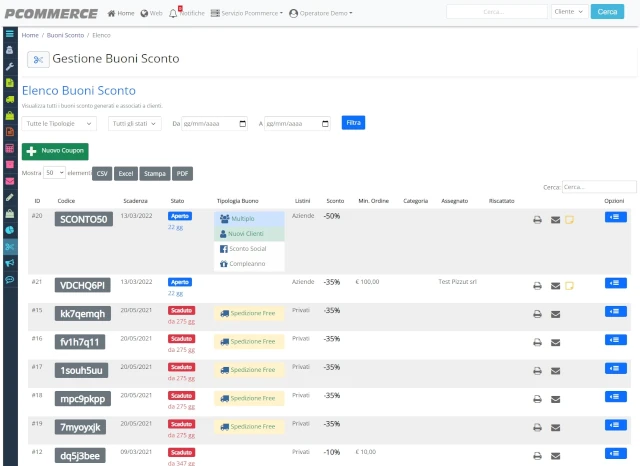
Task: Email coupon 1souh5uu
Action: pyautogui.click(x=556, y=371)
